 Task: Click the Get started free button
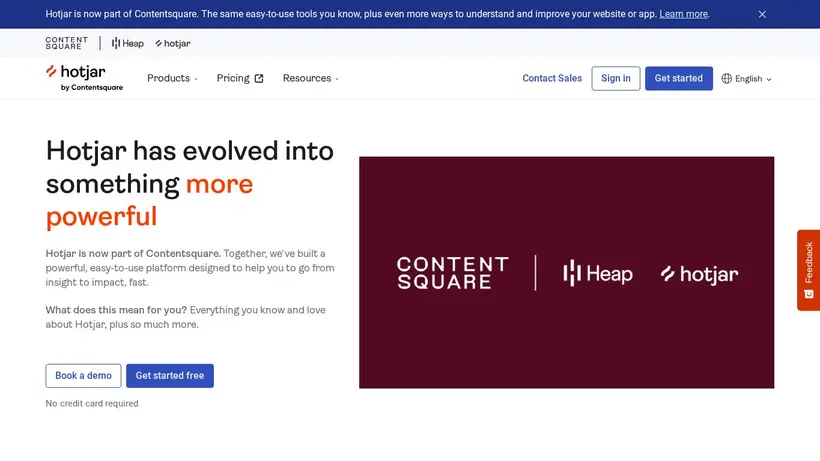pyautogui.click(x=169, y=376)
